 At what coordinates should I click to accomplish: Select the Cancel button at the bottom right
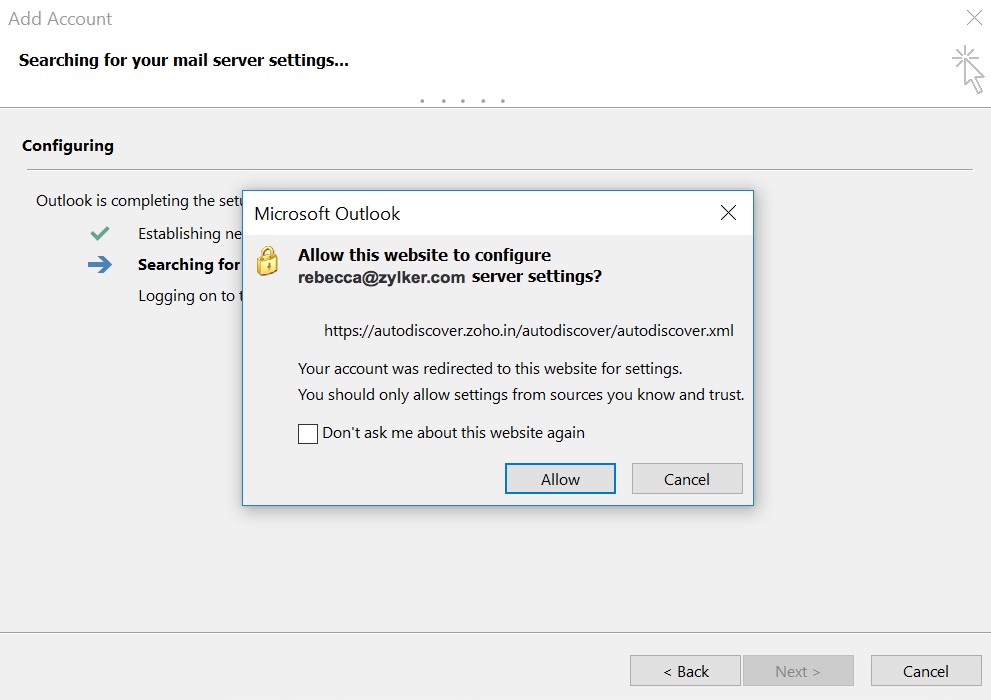click(925, 670)
